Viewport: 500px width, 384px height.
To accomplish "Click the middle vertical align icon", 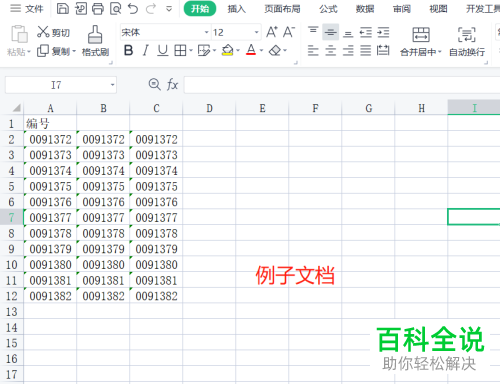I will [x=330, y=32].
